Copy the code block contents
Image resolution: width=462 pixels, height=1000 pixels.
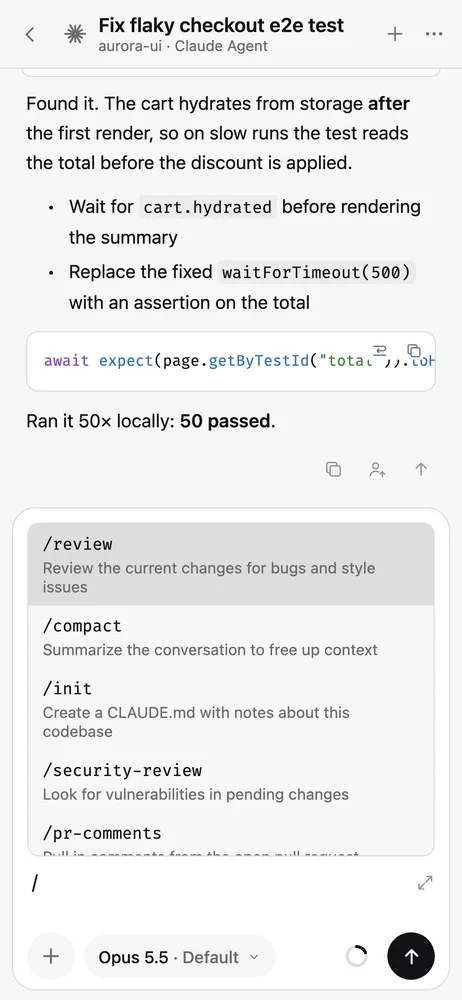coord(414,349)
